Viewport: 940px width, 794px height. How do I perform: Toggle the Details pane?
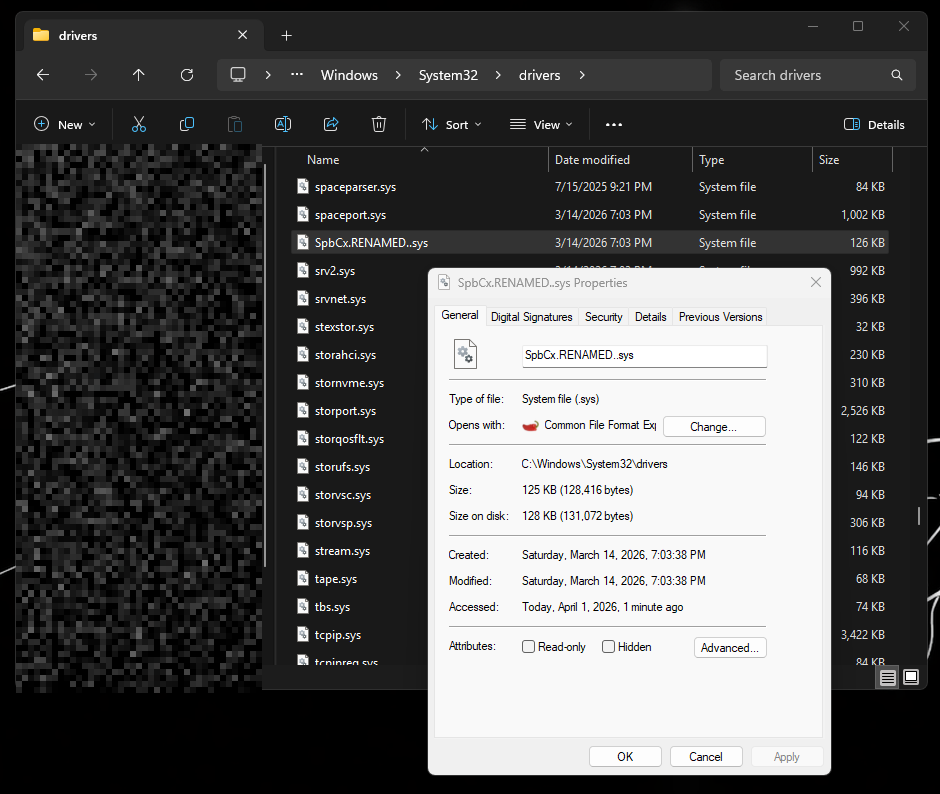click(x=874, y=124)
